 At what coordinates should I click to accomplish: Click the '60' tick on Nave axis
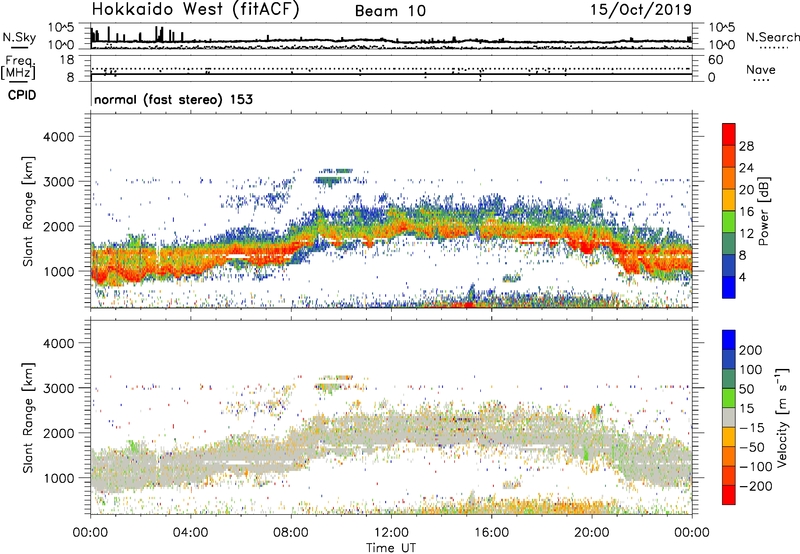[716, 60]
